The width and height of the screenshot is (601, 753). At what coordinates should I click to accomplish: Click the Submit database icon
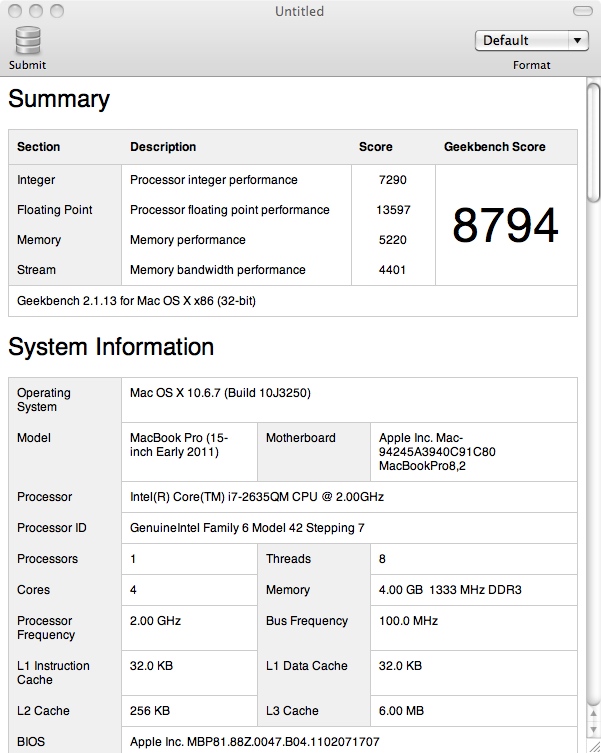pyautogui.click(x=28, y=40)
